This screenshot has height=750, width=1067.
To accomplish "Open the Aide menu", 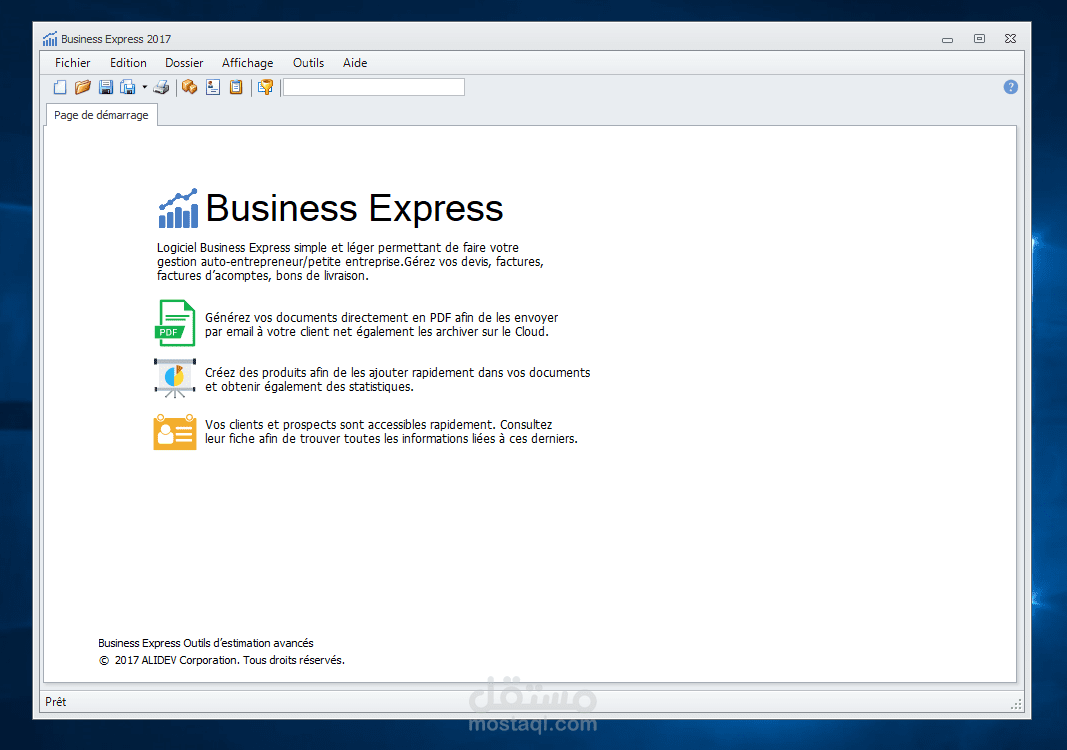I will coord(355,63).
